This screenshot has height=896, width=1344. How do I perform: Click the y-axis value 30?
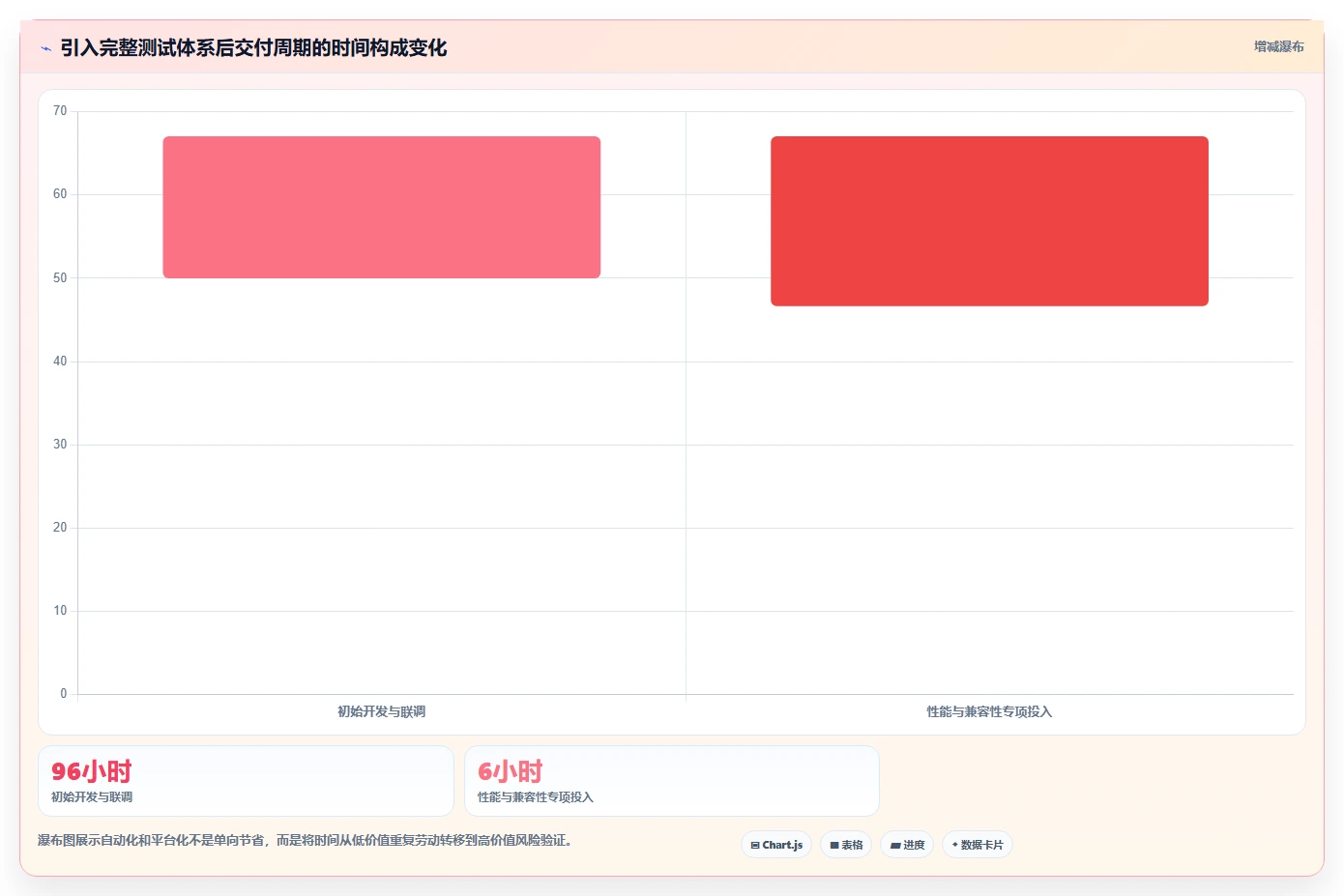pos(60,445)
